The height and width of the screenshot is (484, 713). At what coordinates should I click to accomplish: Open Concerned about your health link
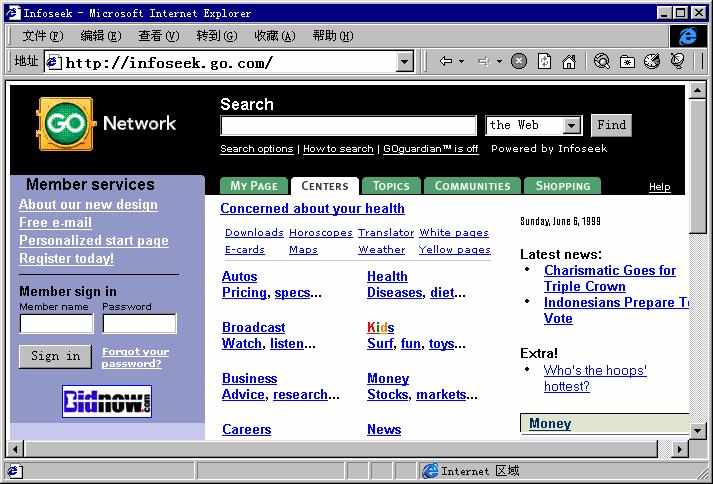pos(312,208)
